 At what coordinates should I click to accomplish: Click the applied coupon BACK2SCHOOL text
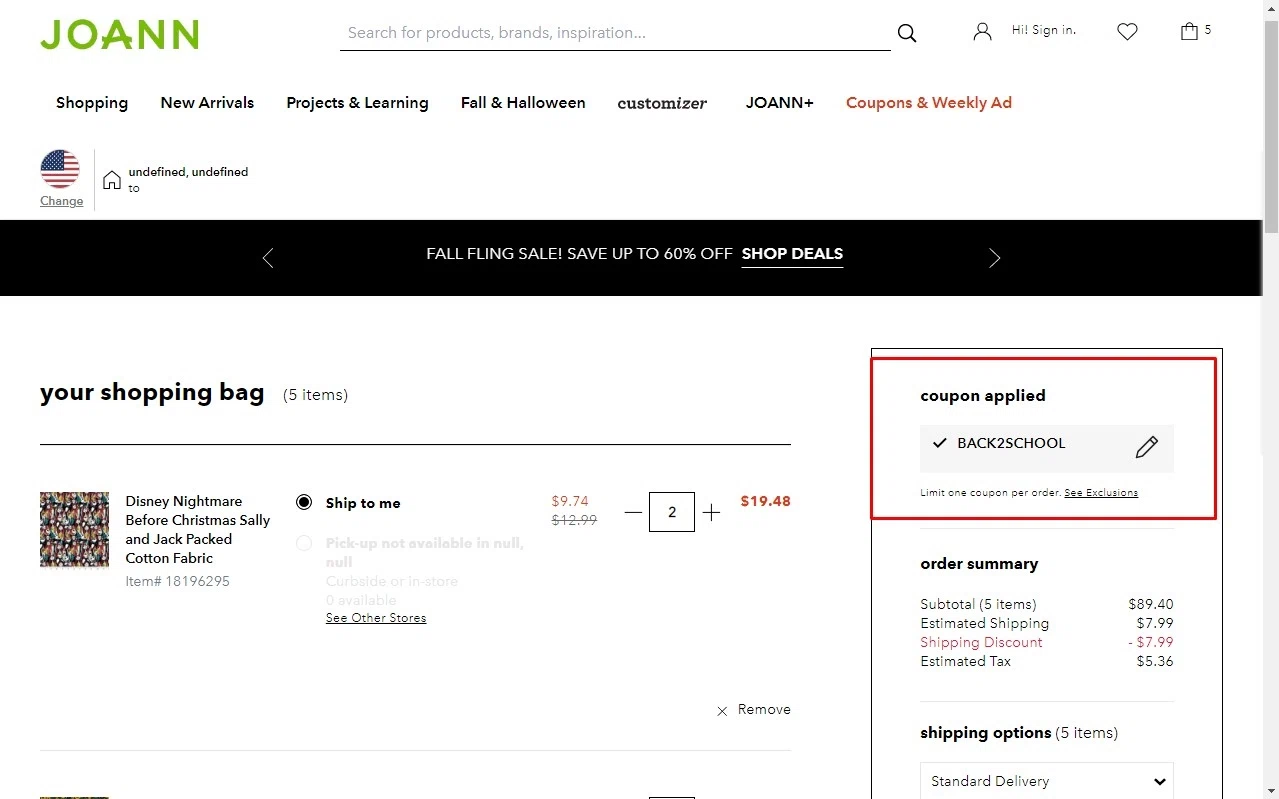coord(1011,443)
